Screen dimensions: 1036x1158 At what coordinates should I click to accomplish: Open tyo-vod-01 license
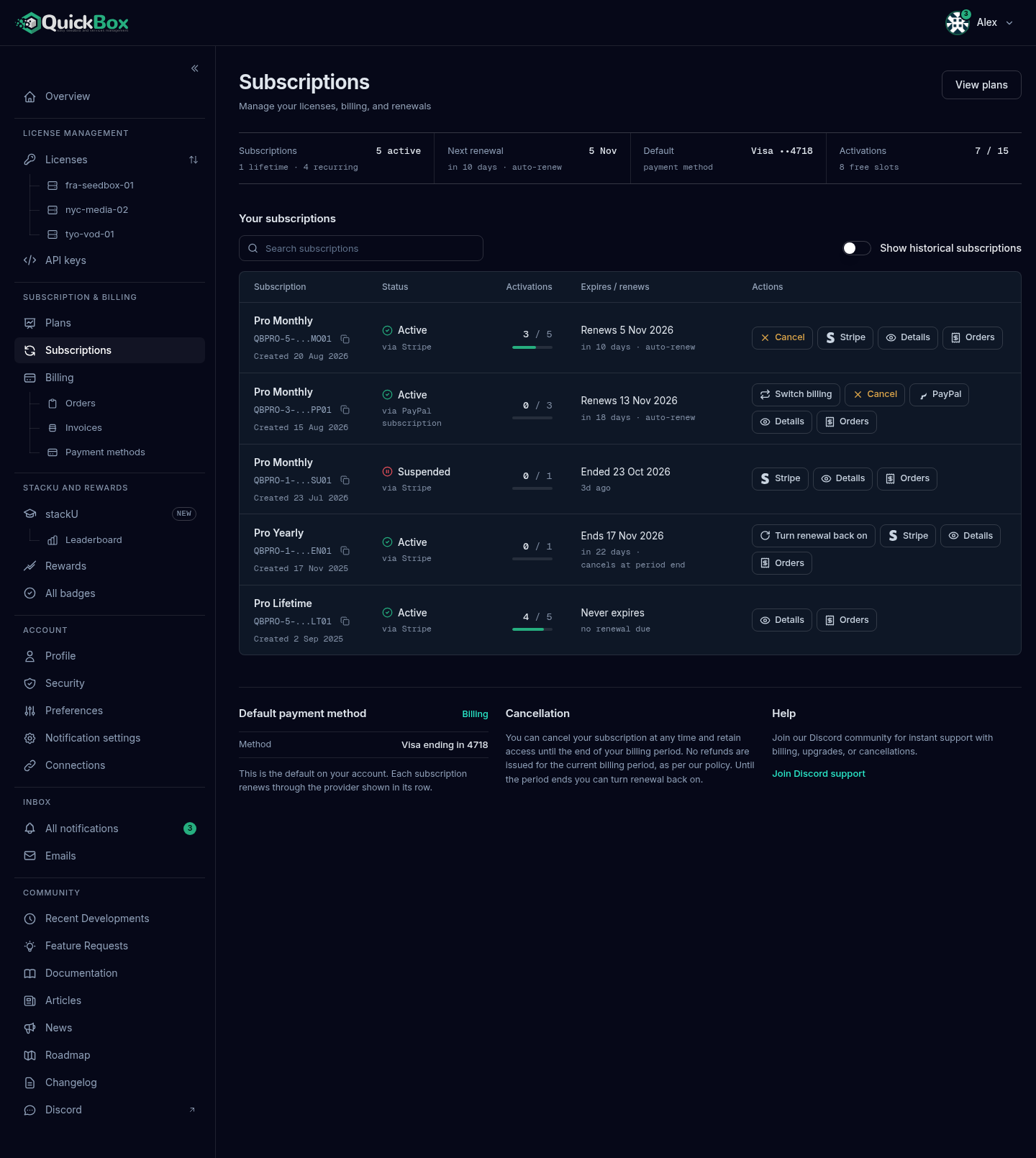pos(122,234)
